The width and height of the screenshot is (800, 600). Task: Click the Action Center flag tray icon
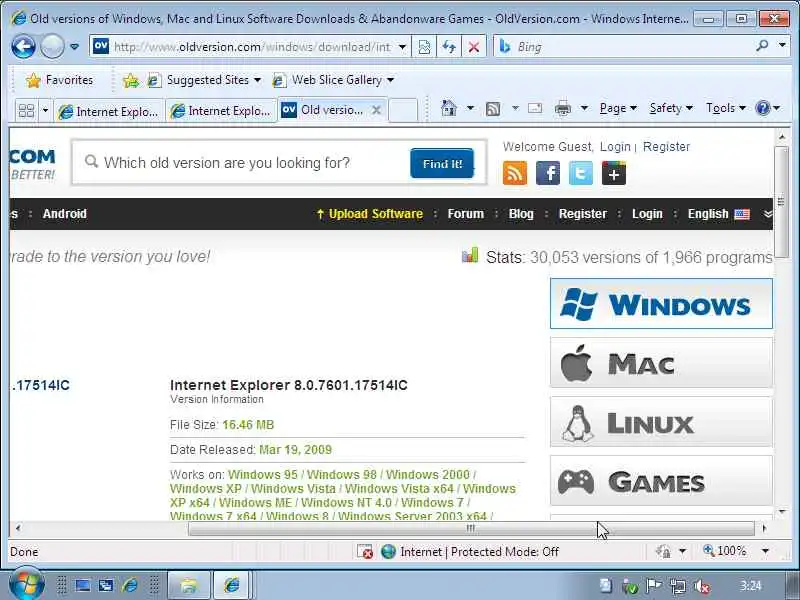pyautogui.click(x=654, y=586)
